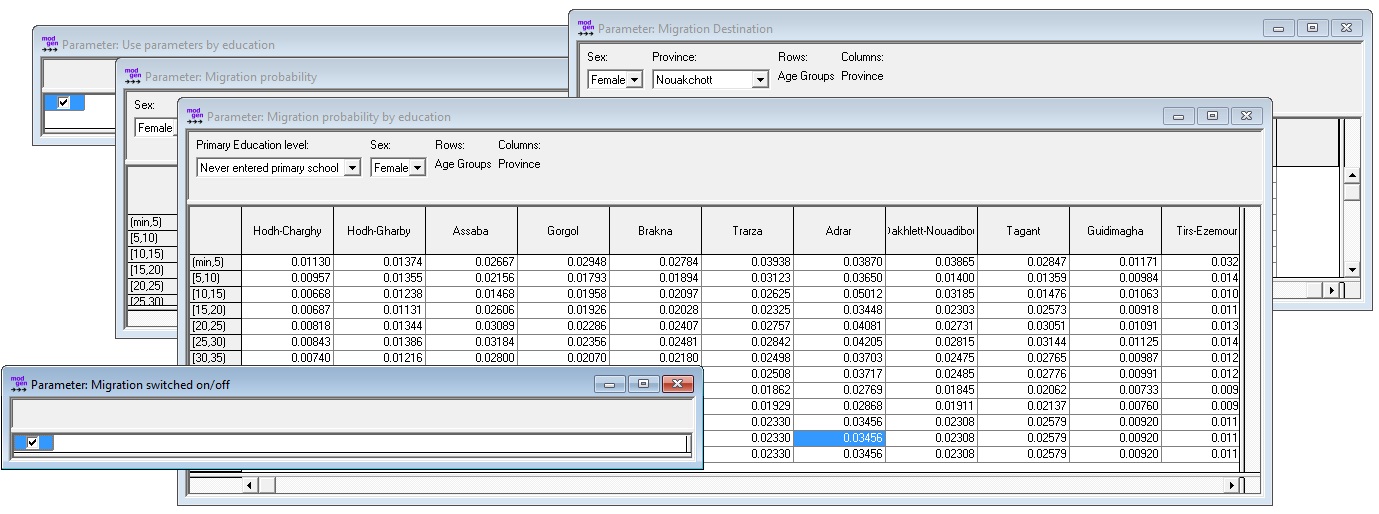
Task: Click Modgen icon of Migration probability by education window
Action: coord(195,116)
